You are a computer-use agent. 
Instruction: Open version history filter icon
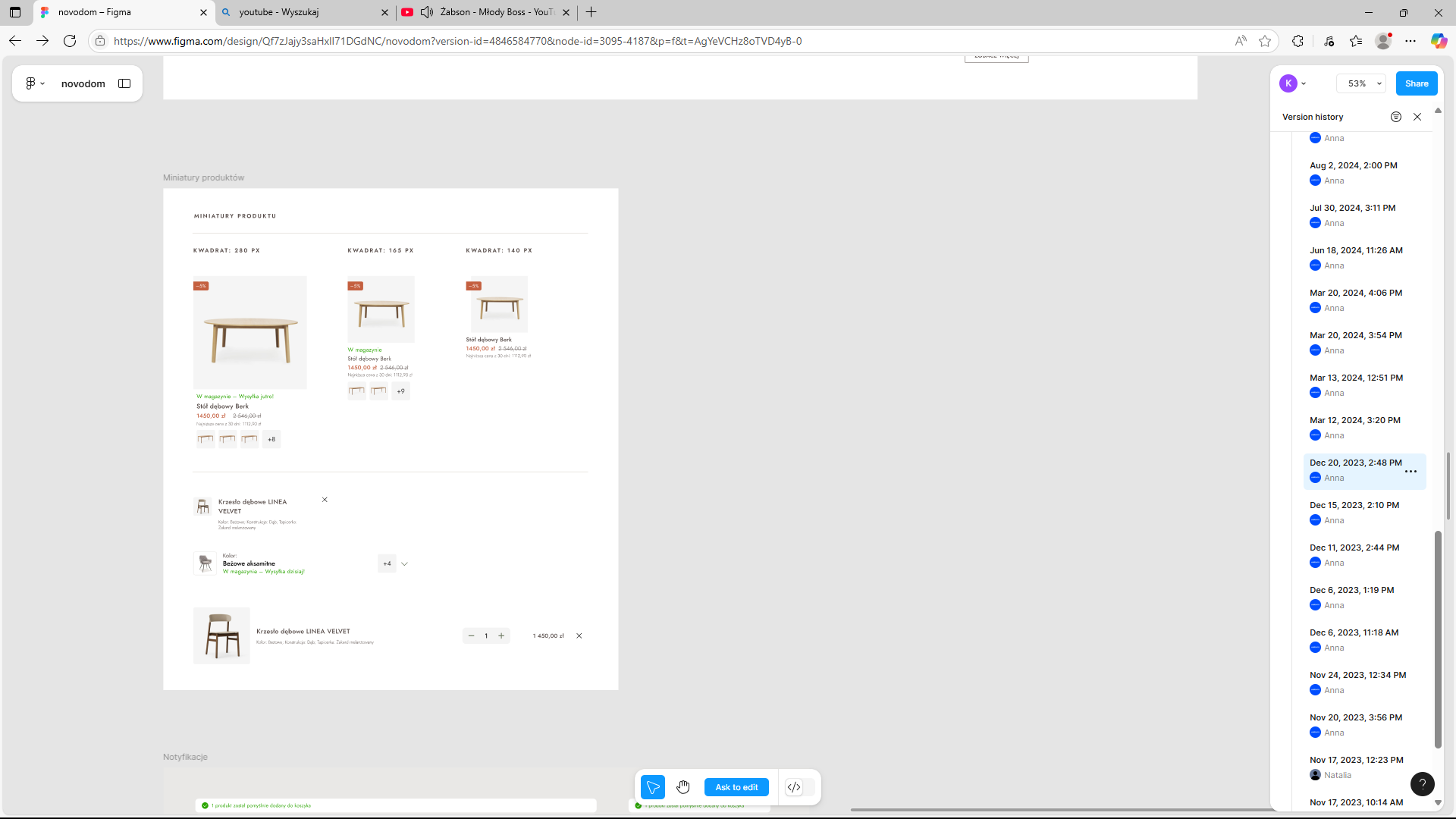1396,117
